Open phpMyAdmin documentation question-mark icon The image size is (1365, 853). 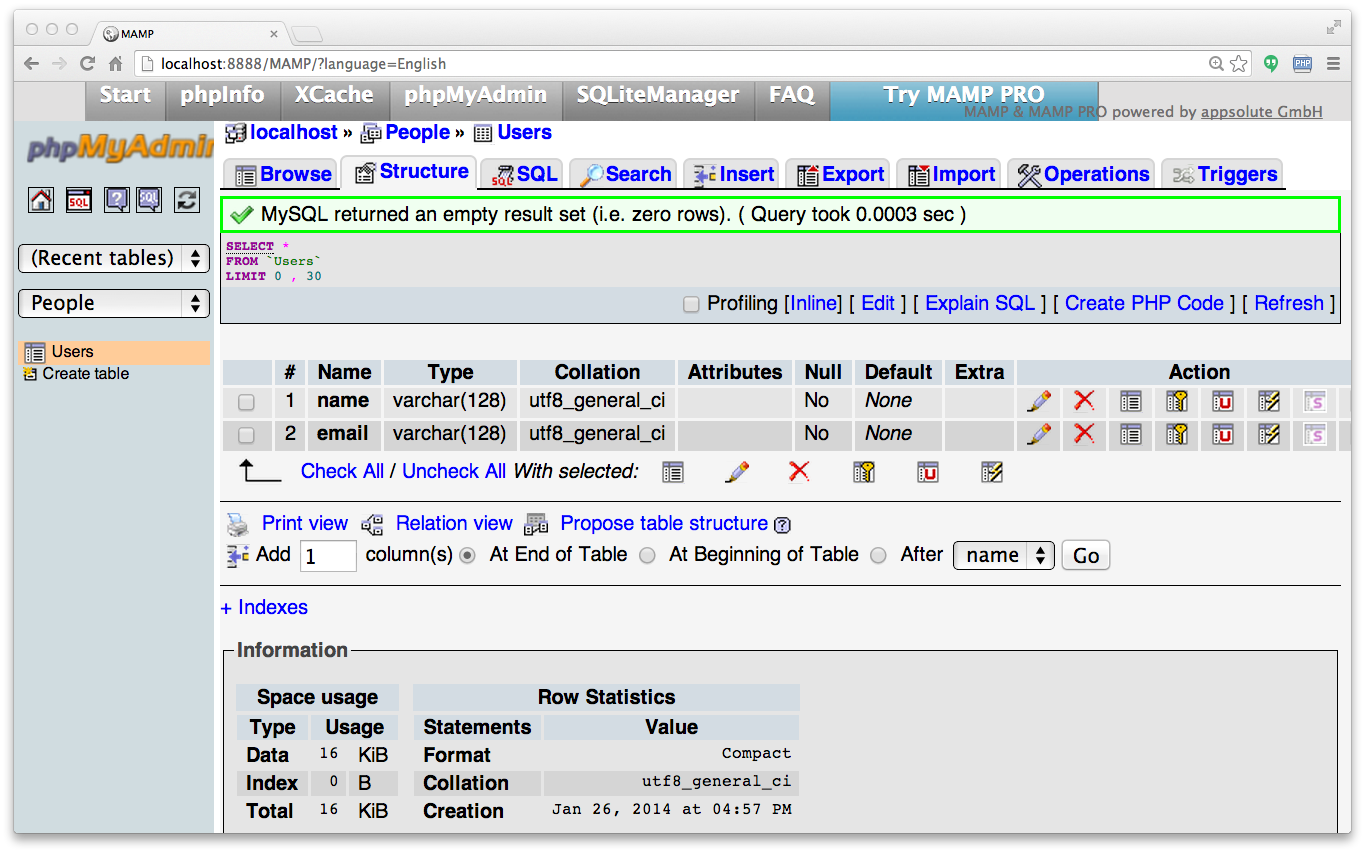pyautogui.click(x=116, y=199)
